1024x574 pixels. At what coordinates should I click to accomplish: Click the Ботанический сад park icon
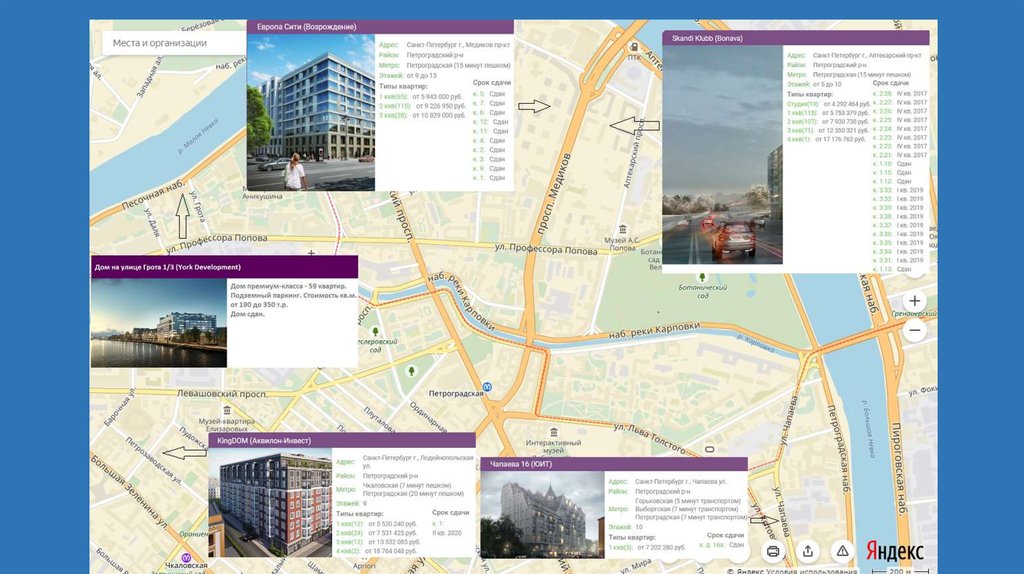[x=702, y=278]
